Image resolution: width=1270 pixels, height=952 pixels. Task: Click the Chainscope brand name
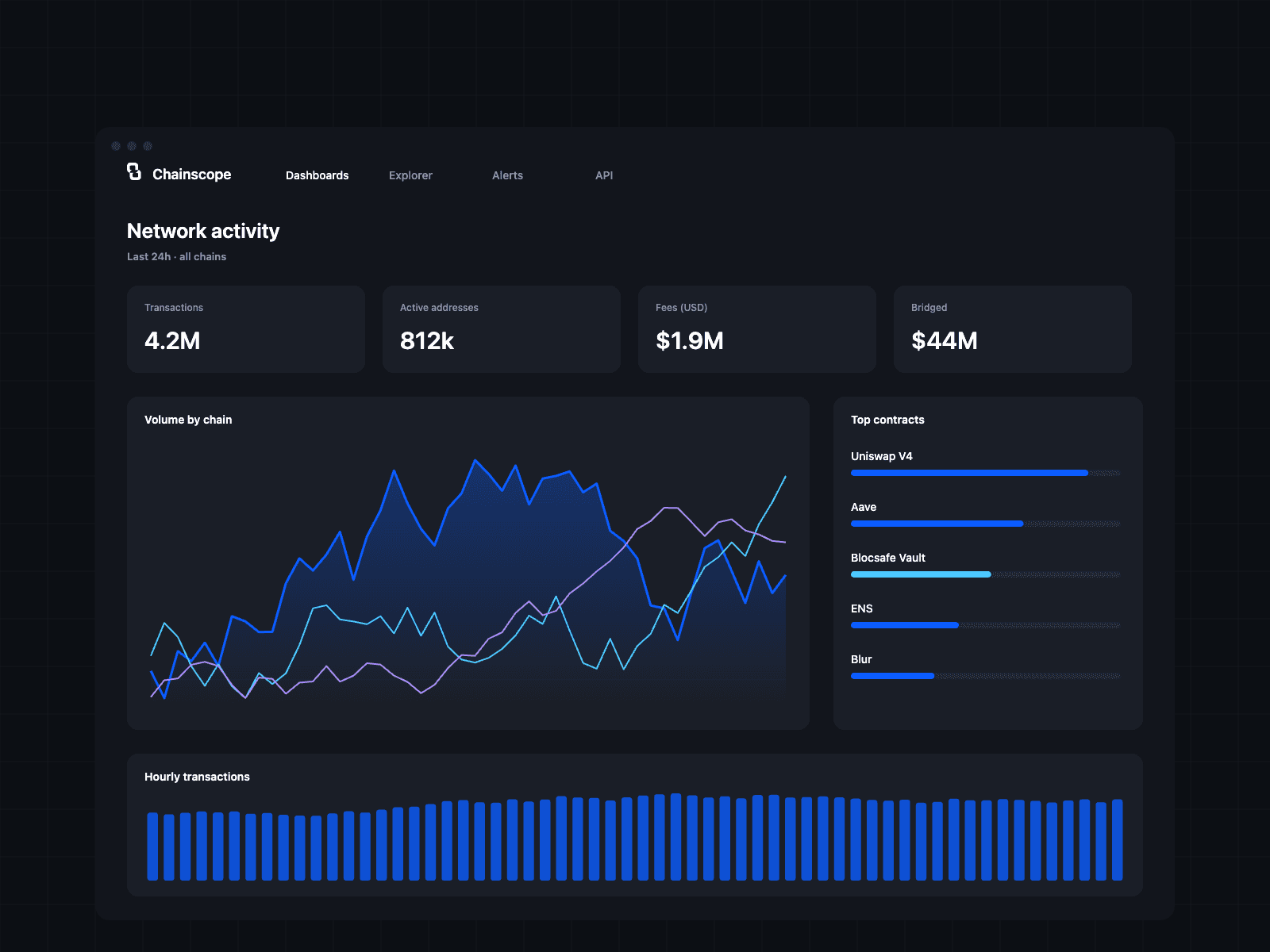point(191,175)
